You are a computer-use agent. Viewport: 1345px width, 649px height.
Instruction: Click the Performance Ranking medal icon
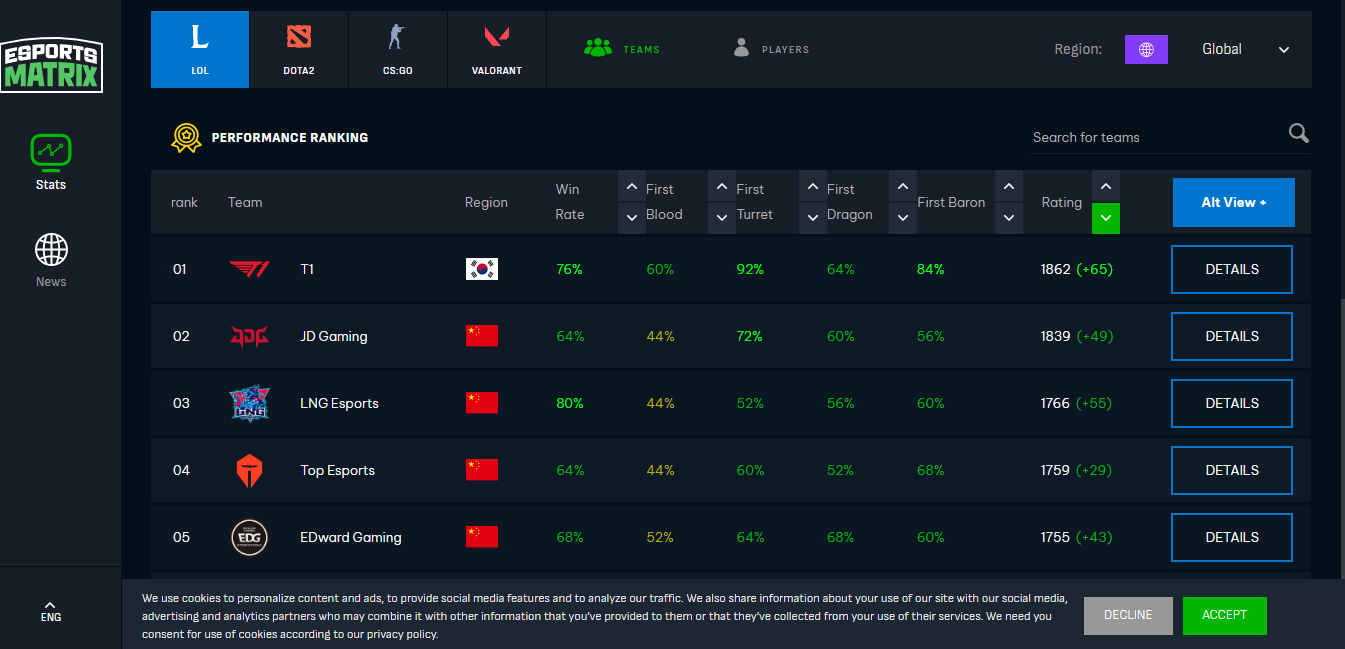click(x=186, y=137)
